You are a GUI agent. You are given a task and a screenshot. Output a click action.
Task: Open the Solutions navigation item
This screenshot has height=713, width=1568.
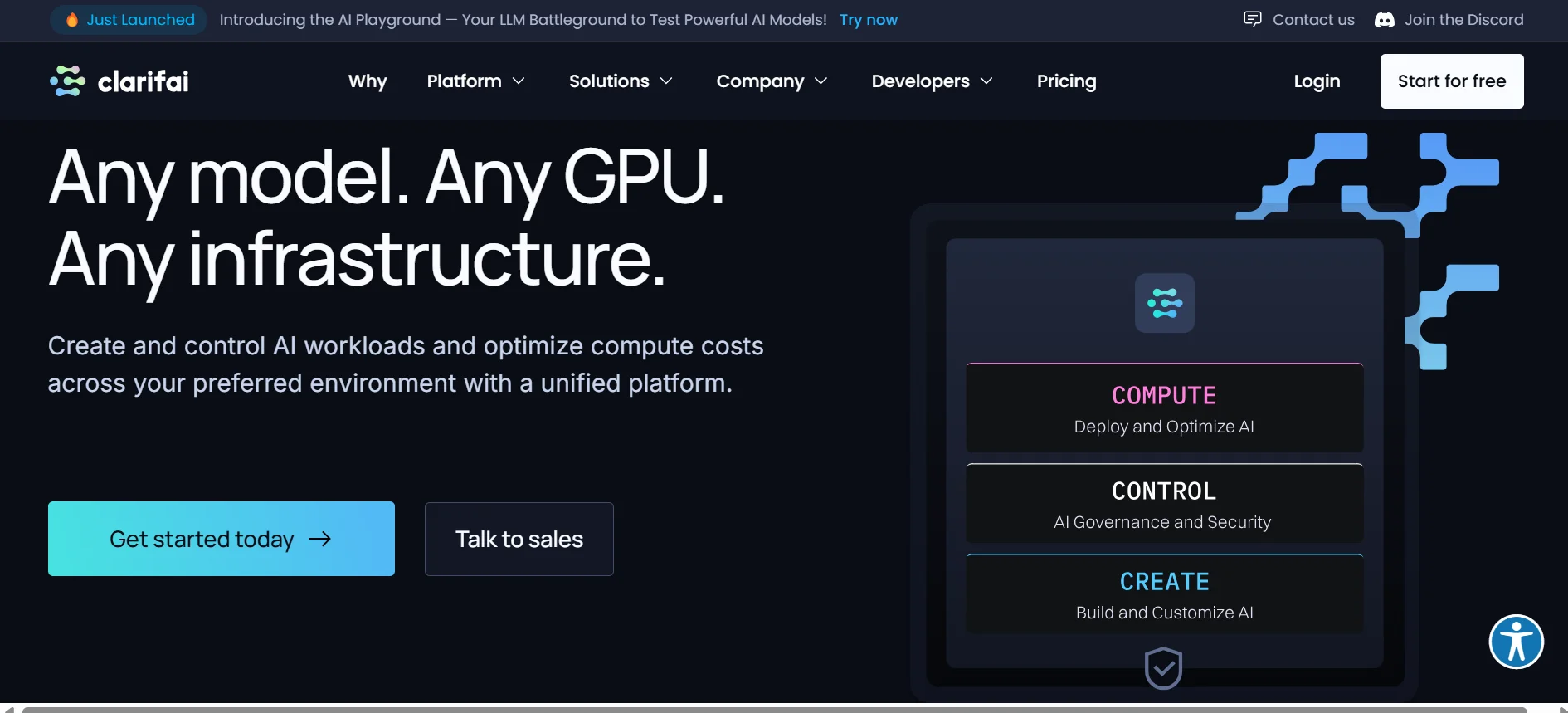coord(609,81)
